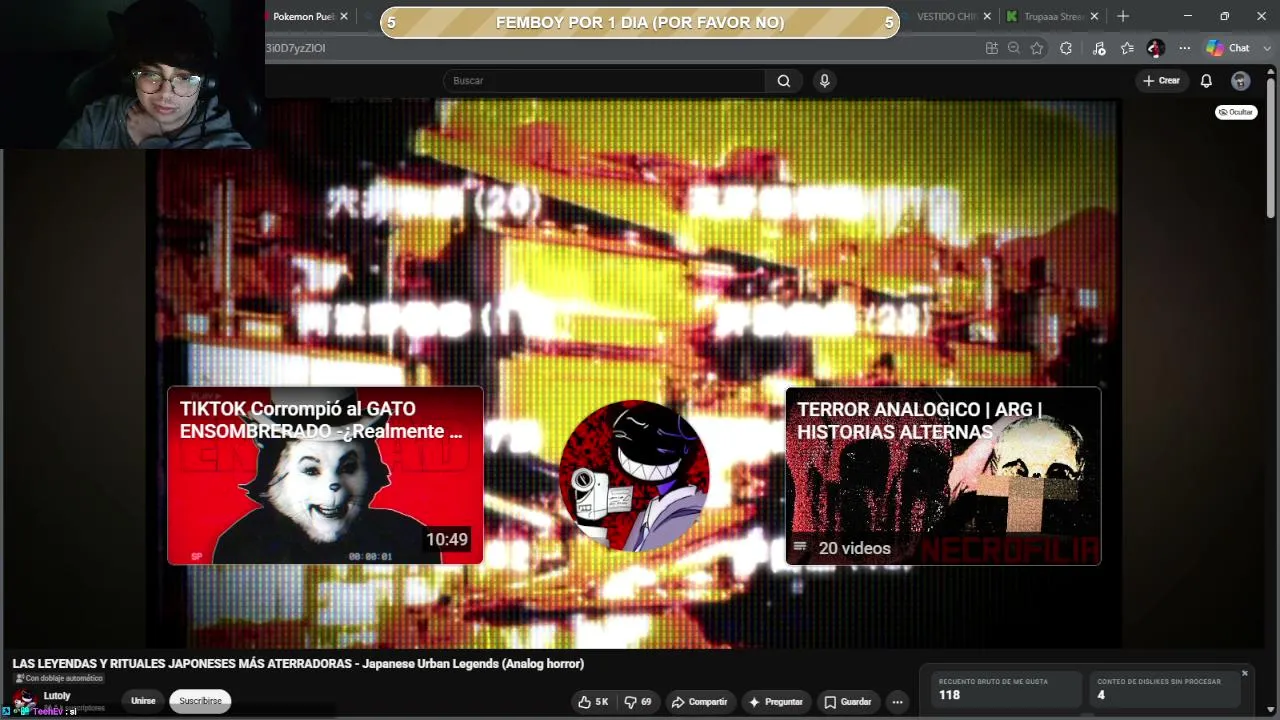Viewport: 1280px width, 720px height.
Task: Click the video title LAS LEYENDAS Y RITUALES
Action: [298, 664]
